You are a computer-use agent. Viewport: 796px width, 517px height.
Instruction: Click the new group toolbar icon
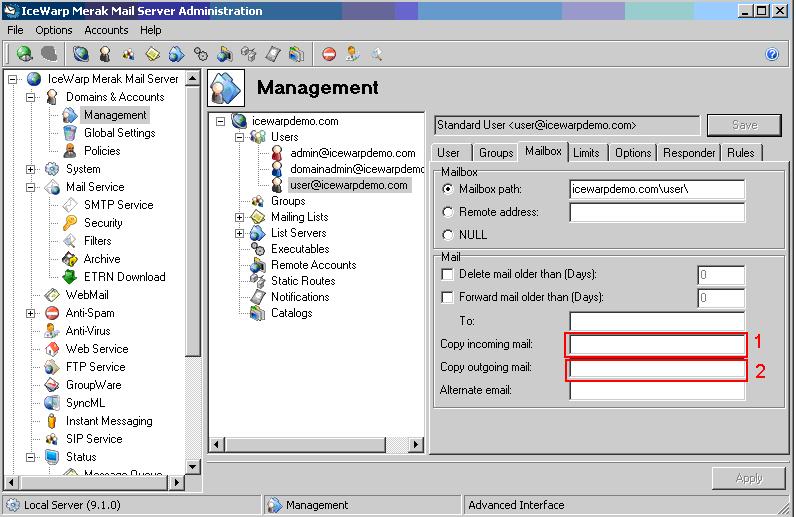click(128, 54)
